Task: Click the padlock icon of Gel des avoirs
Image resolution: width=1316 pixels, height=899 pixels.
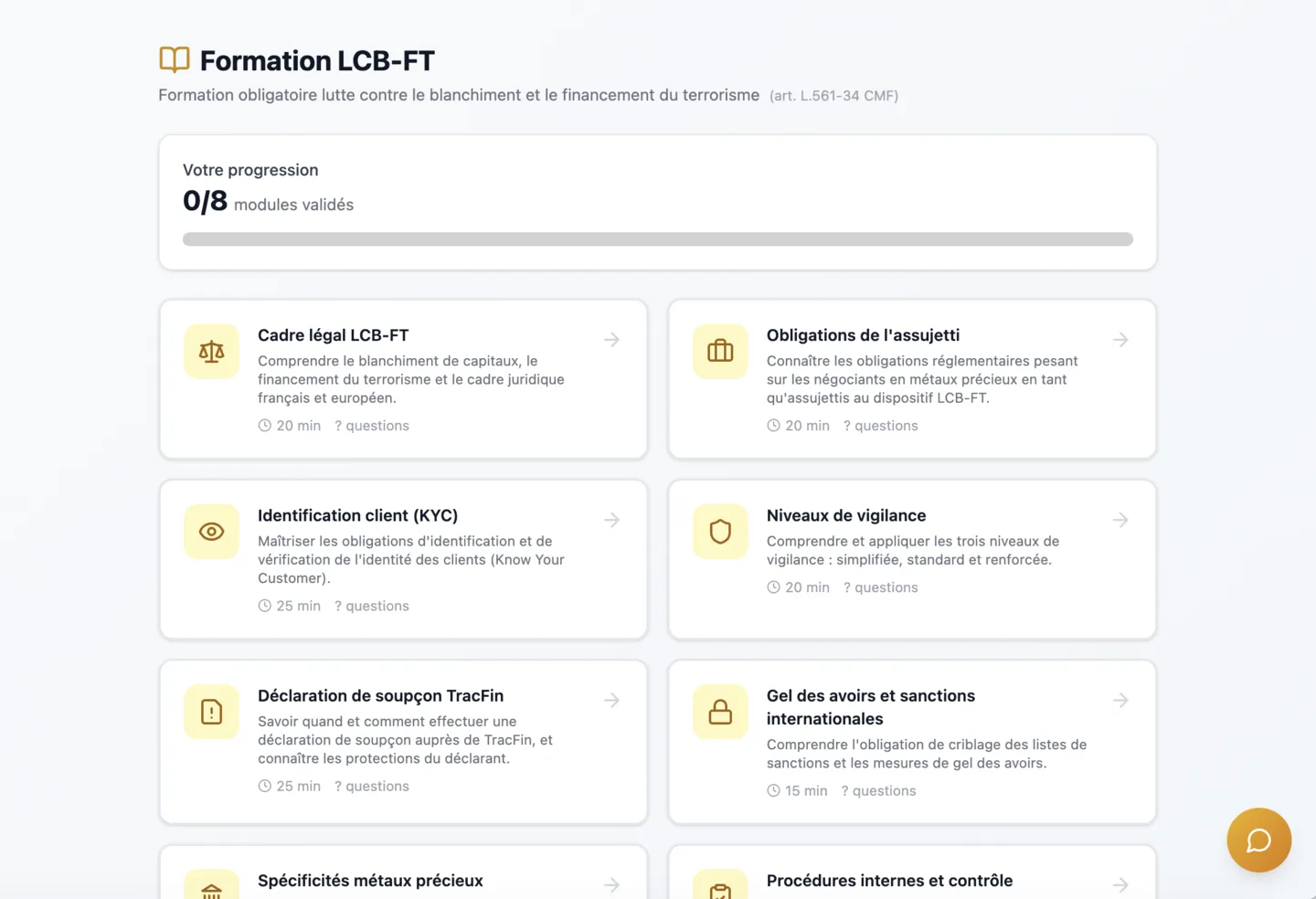Action: click(720, 711)
